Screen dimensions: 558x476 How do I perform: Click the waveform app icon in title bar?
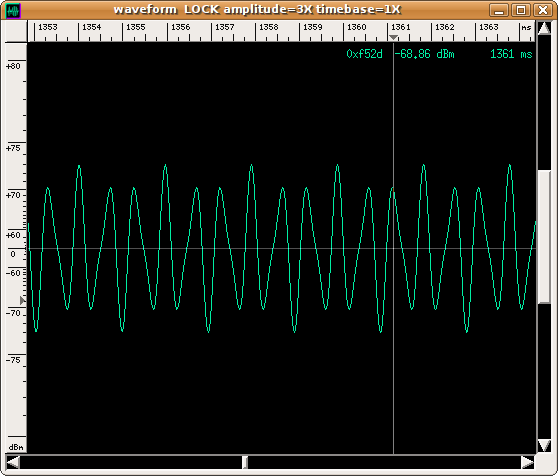coord(13,11)
